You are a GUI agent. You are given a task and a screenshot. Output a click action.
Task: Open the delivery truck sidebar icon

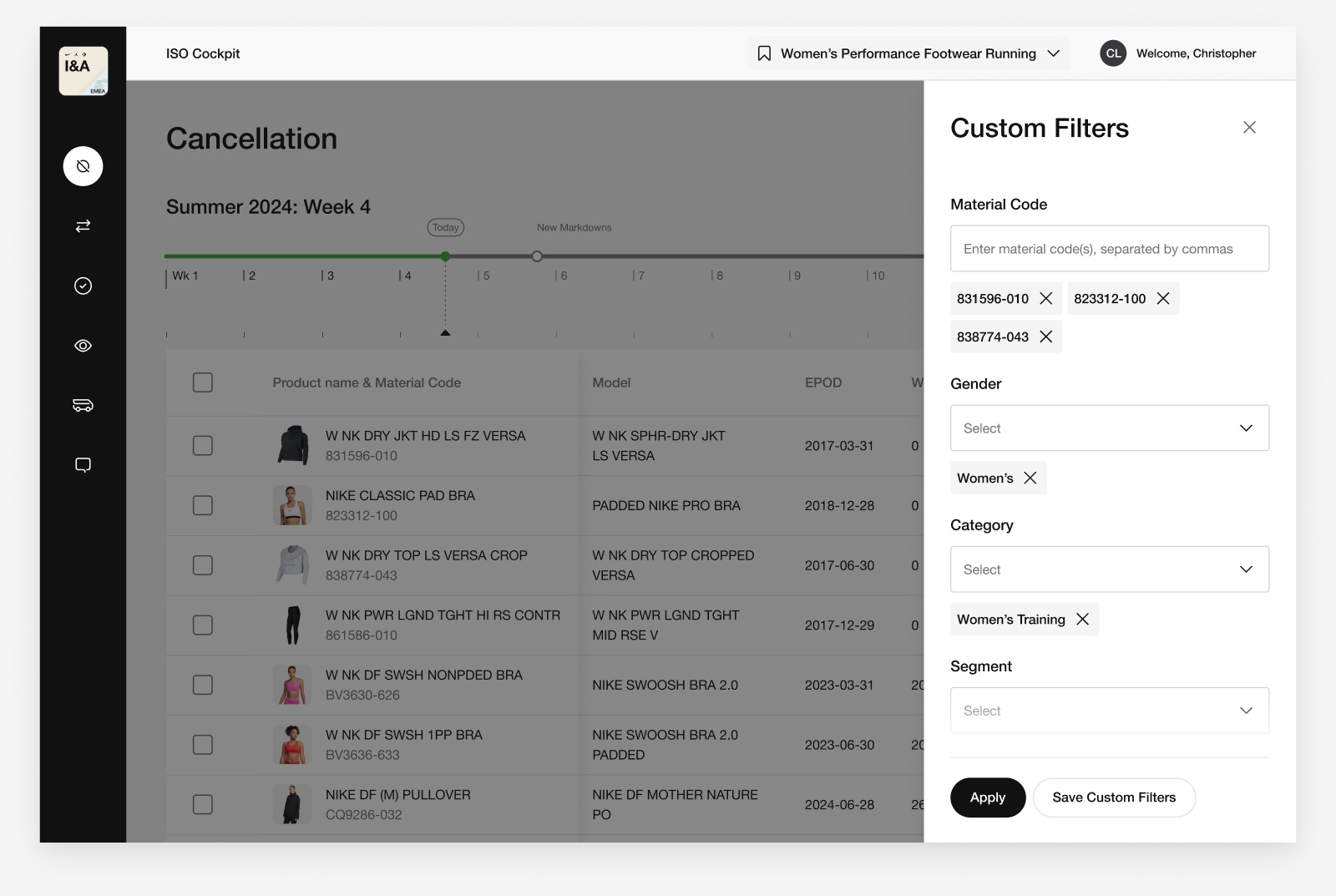[x=83, y=405]
